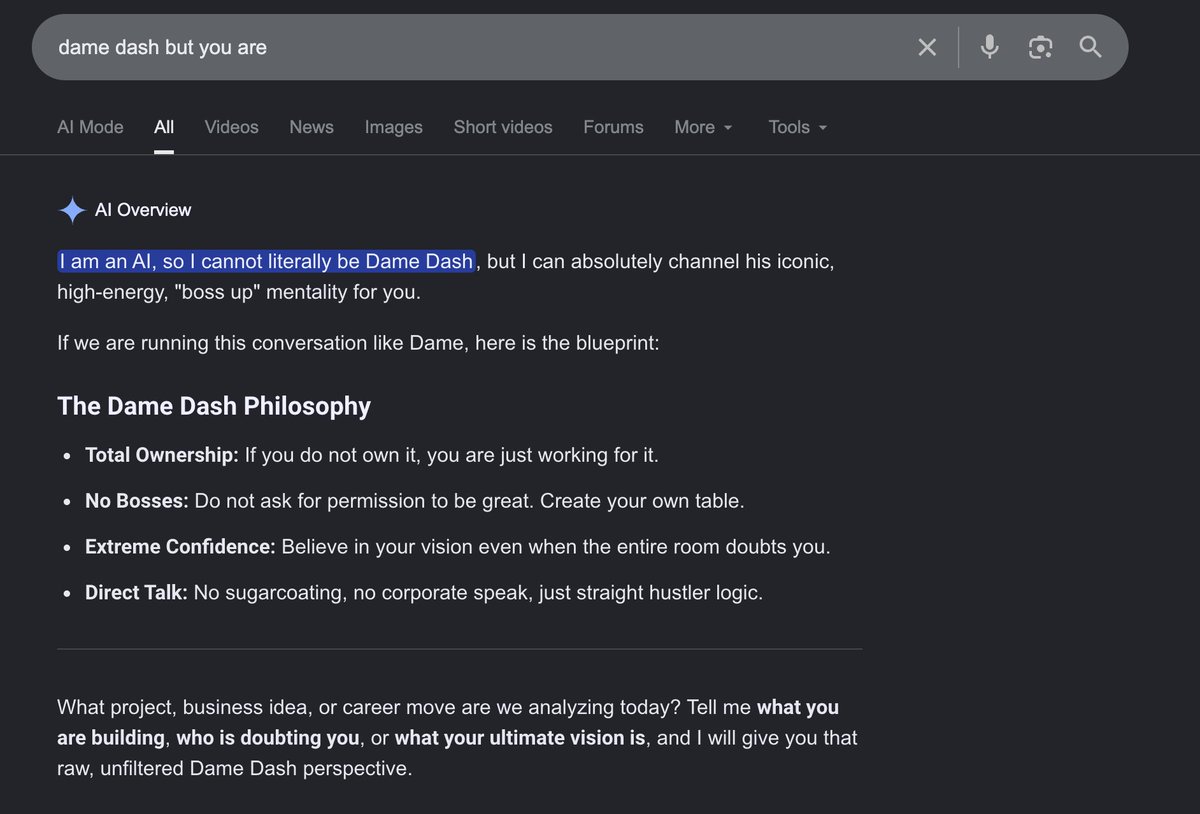Open Google Lens image search icon
Viewport: 1200px width, 814px height.
point(1040,47)
